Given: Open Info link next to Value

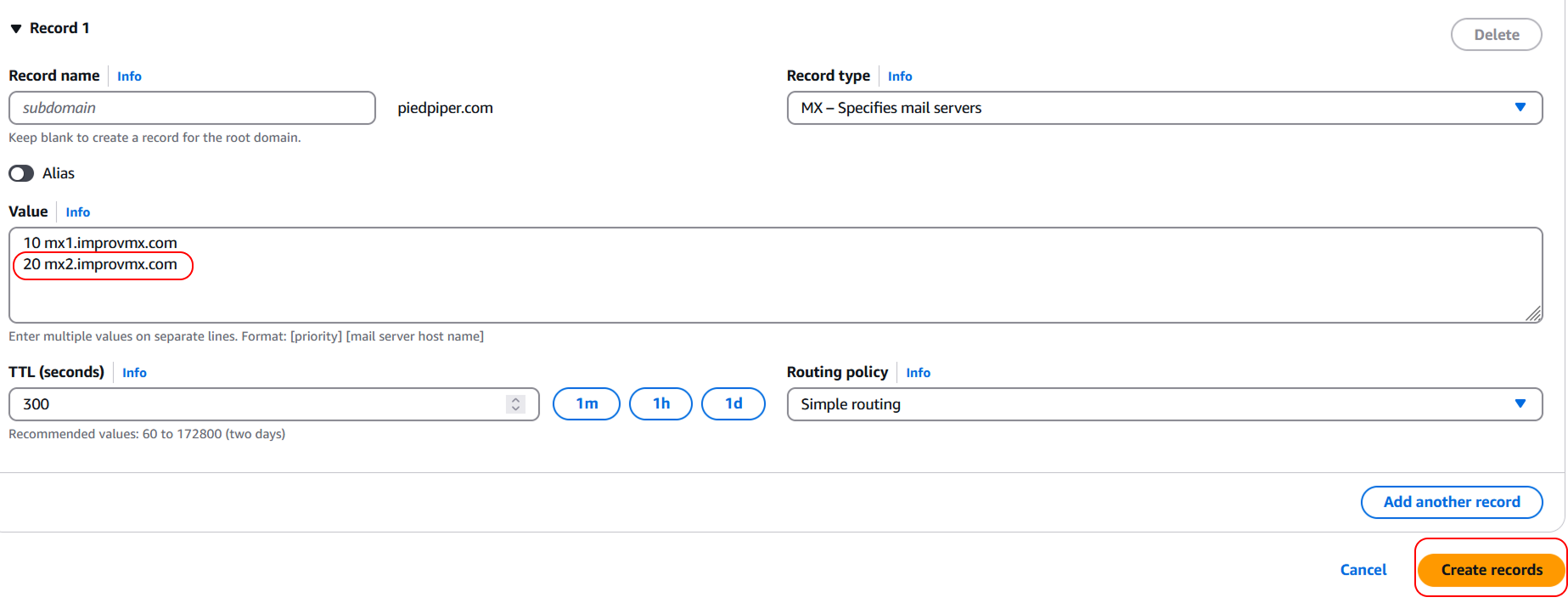Looking at the screenshot, I should click(77, 212).
